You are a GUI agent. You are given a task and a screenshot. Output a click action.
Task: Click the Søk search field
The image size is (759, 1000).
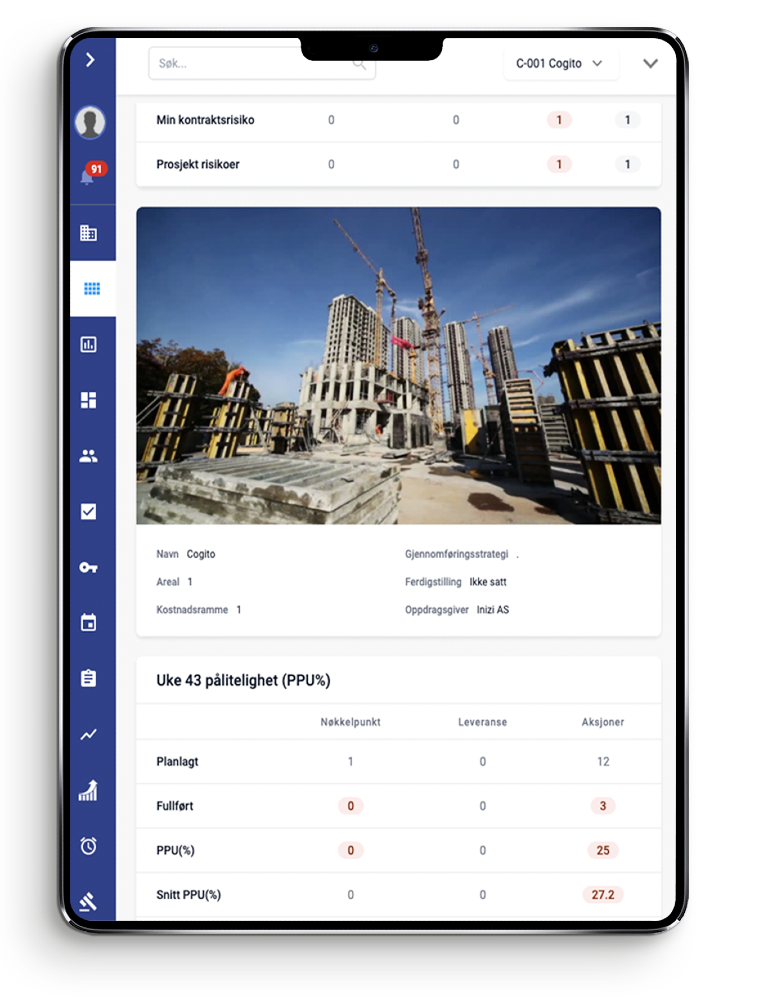click(x=262, y=63)
